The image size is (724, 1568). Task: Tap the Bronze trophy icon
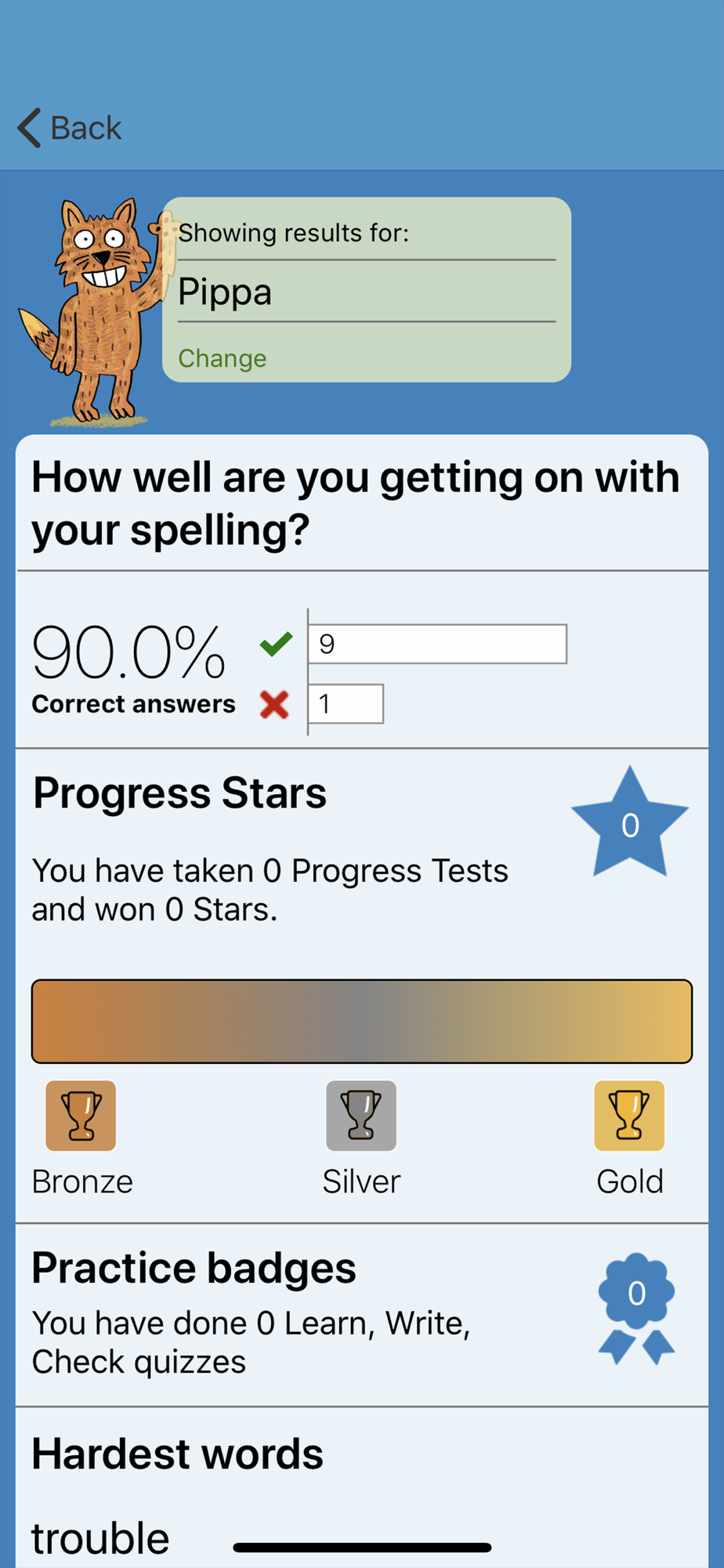[81, 1116]
